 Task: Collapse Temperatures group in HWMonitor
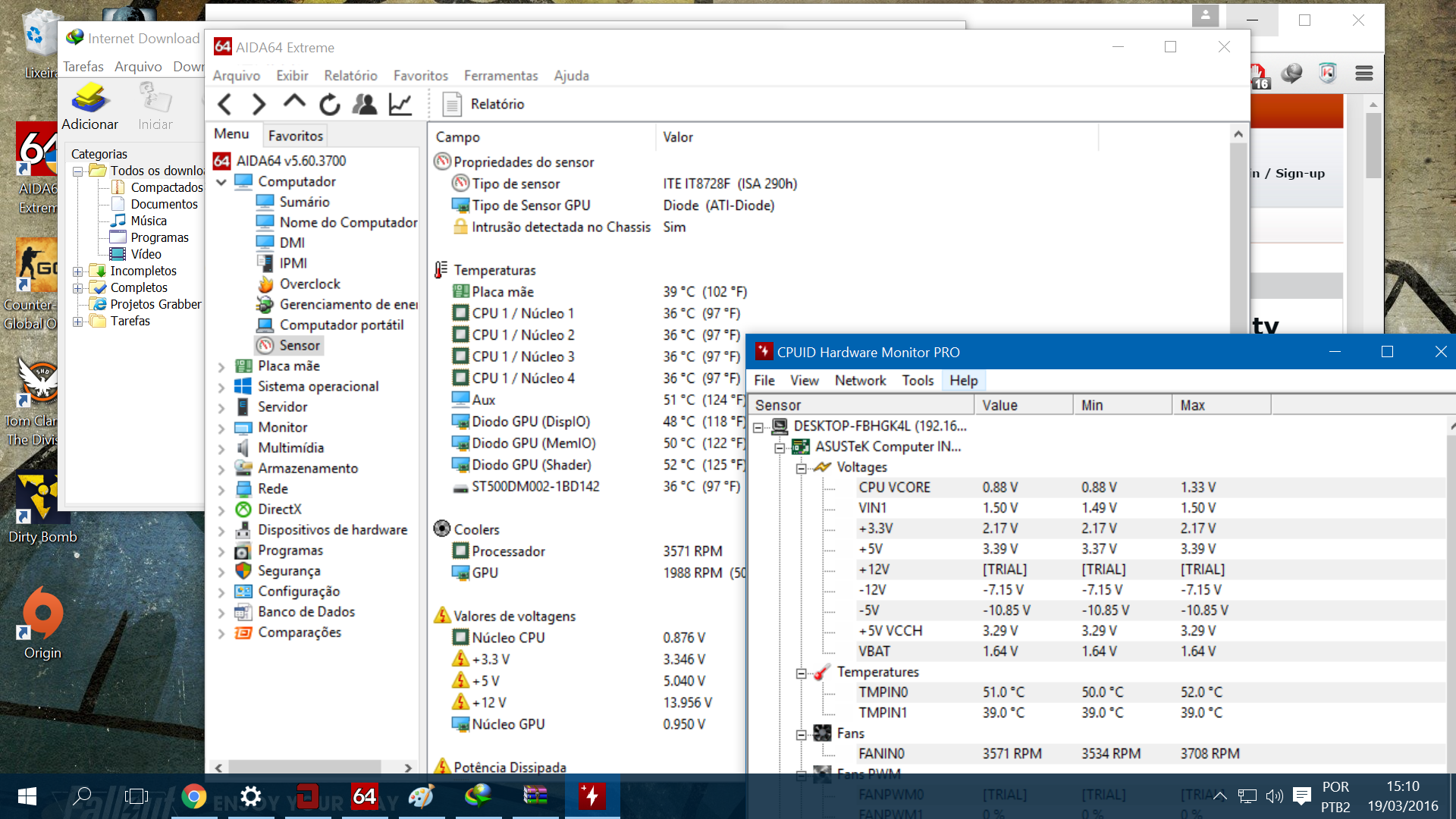(801, 673)
